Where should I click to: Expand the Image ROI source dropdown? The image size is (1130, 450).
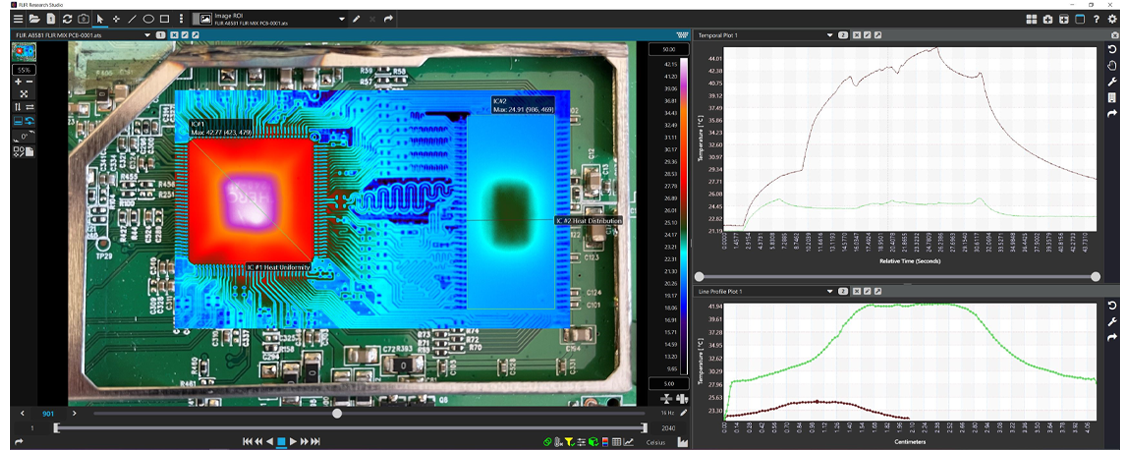click(x=342, y=19)
